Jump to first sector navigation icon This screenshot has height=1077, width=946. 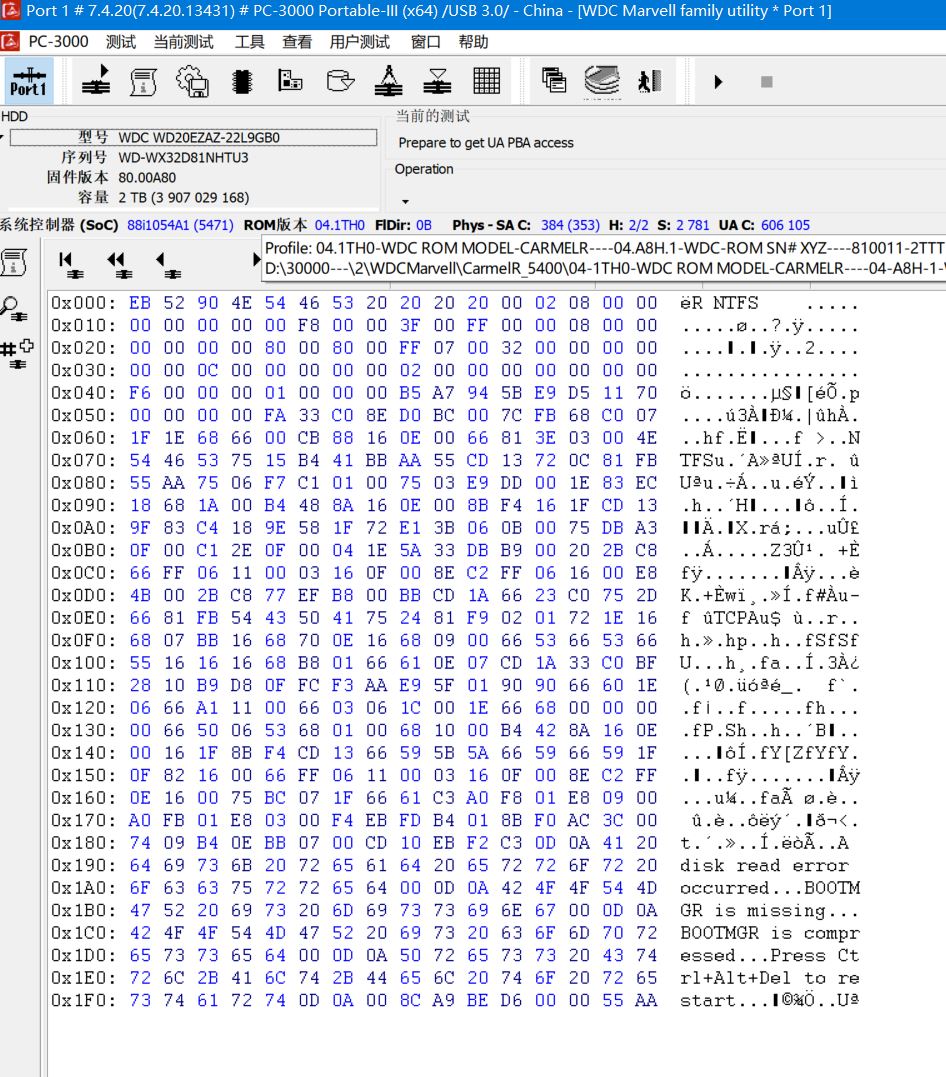click(69, 264)
